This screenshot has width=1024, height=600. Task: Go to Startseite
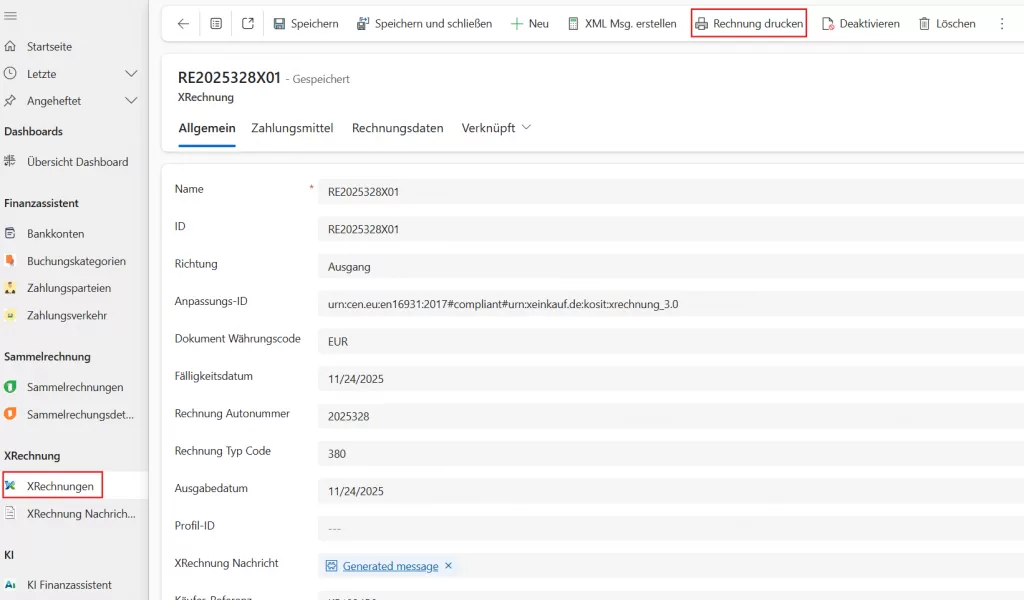click(x=49, y=46)
